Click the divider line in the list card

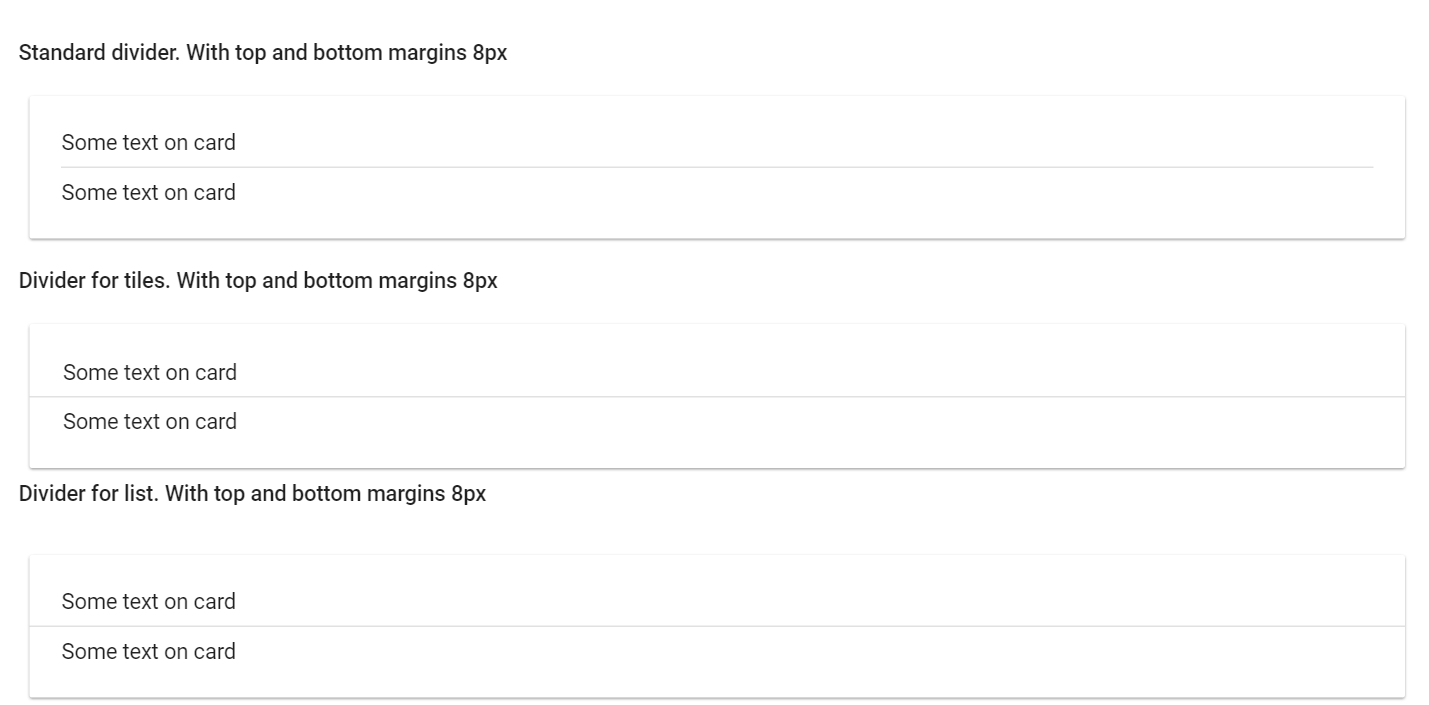coord(717,626)
